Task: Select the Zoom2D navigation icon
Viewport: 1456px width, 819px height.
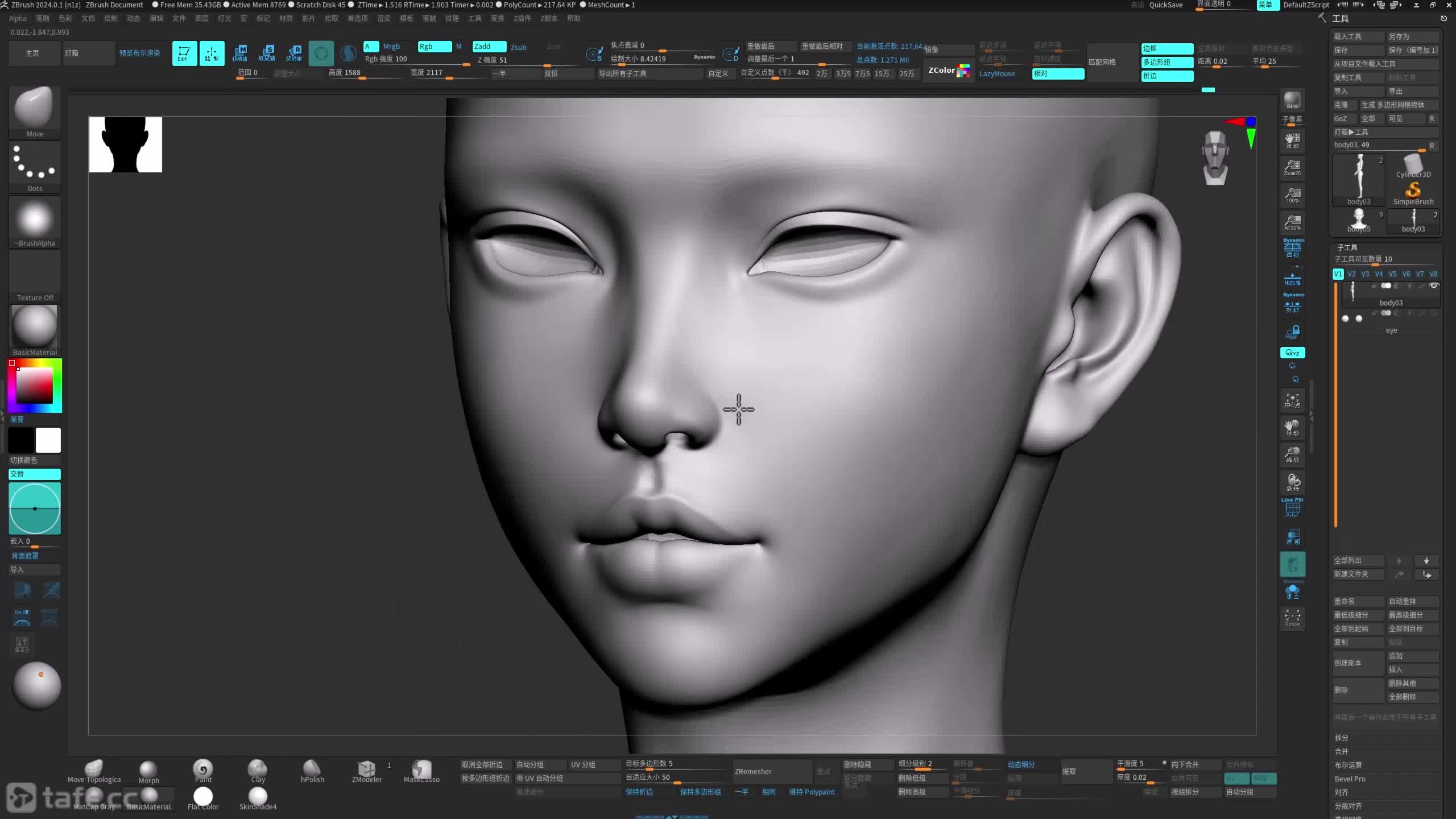Action: point(1292,168)
